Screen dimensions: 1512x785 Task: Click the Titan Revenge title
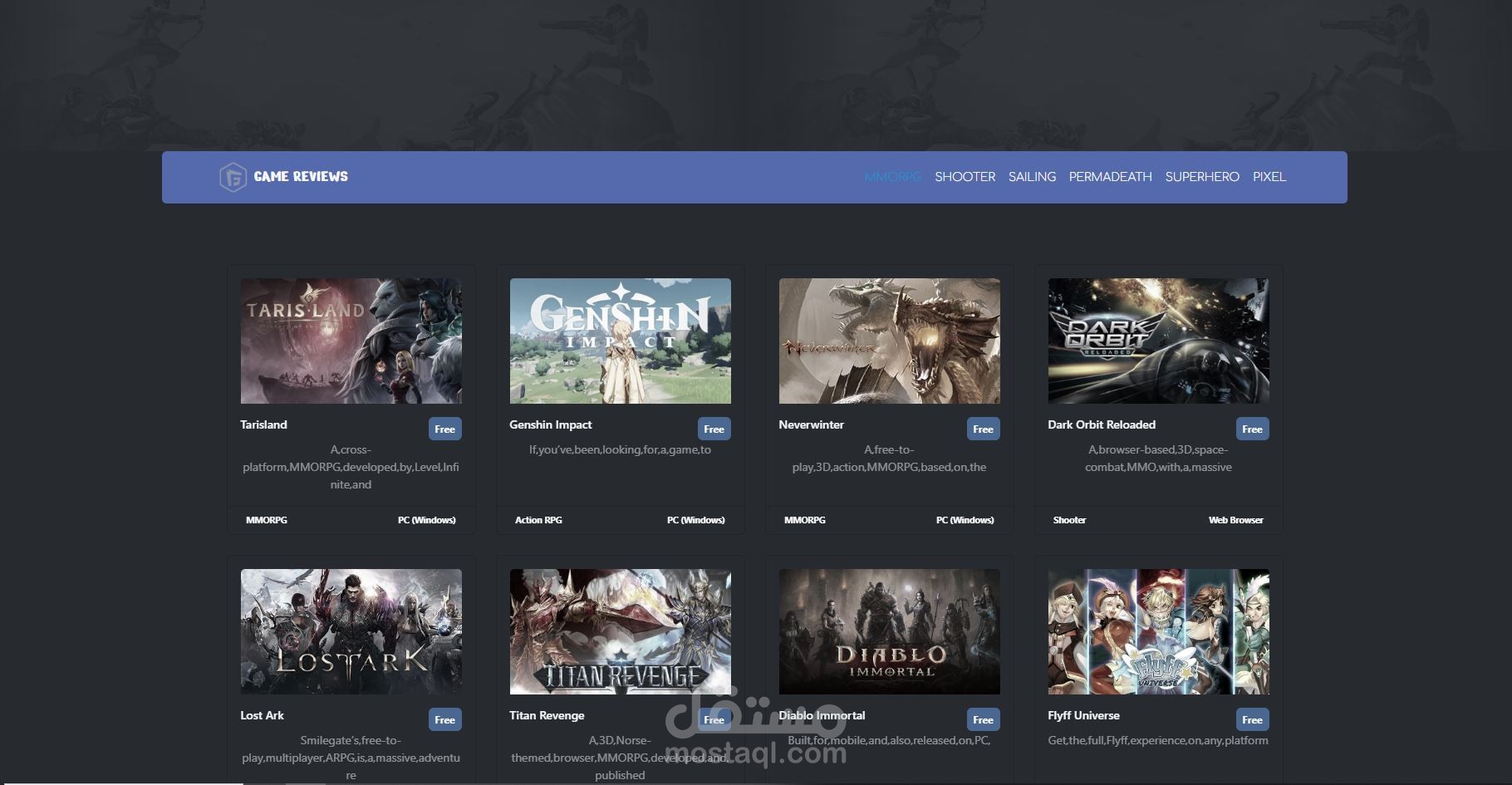coord(547,715)
